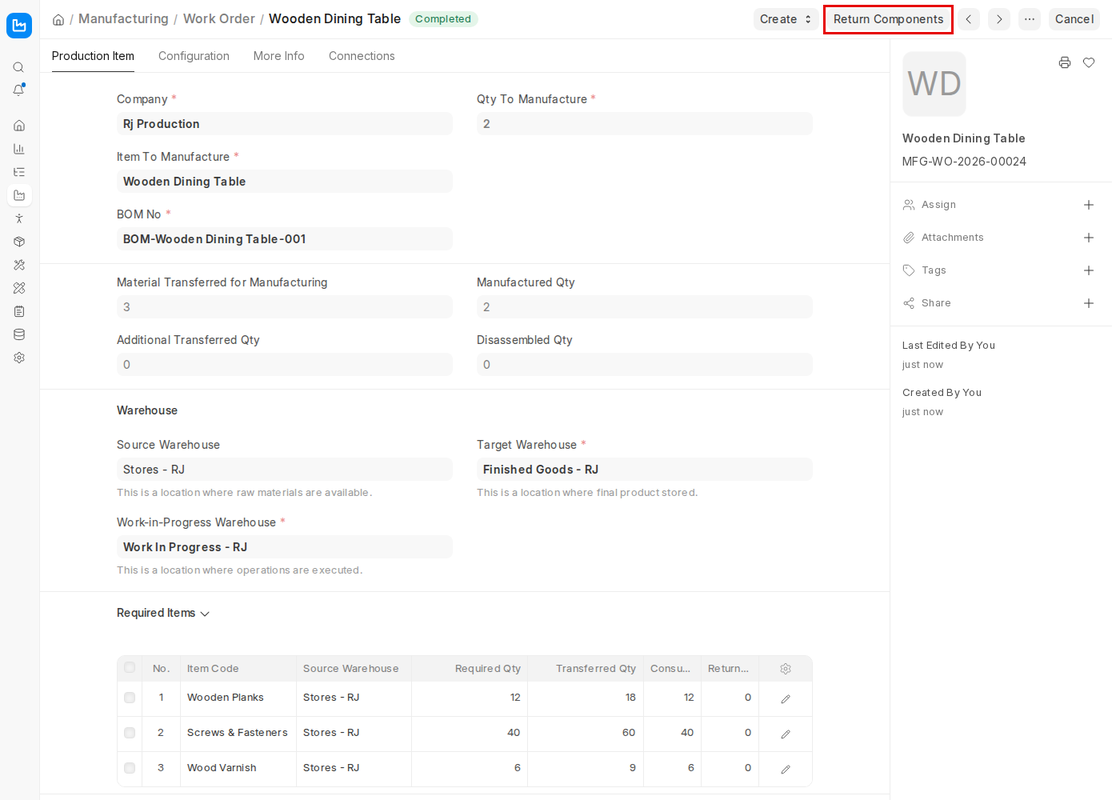
Task: Open the person figure sidebar icon
Action: point(19,219)
